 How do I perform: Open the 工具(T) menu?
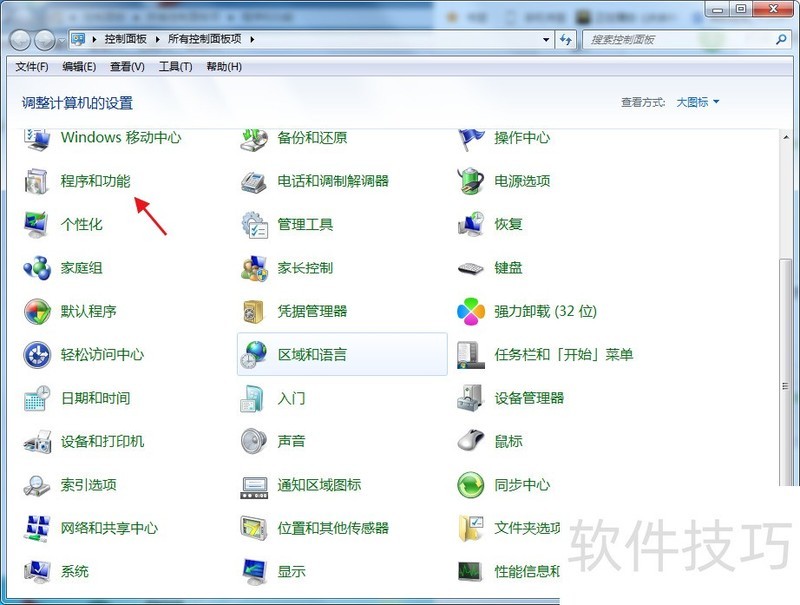click(x=175, y=66)
